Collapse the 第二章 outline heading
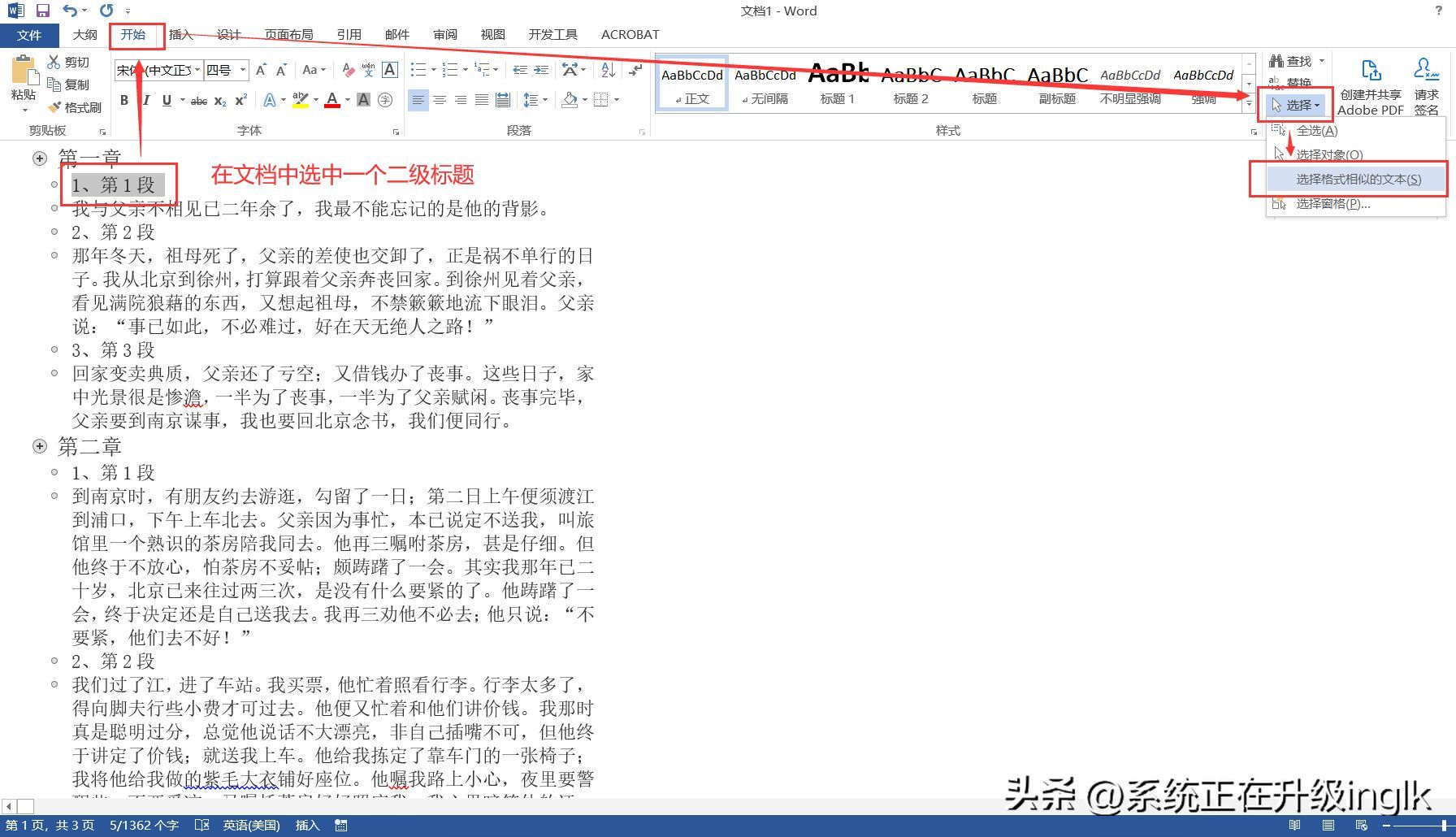The width and height of the screenshot is (1456, 837). (40, 446)
